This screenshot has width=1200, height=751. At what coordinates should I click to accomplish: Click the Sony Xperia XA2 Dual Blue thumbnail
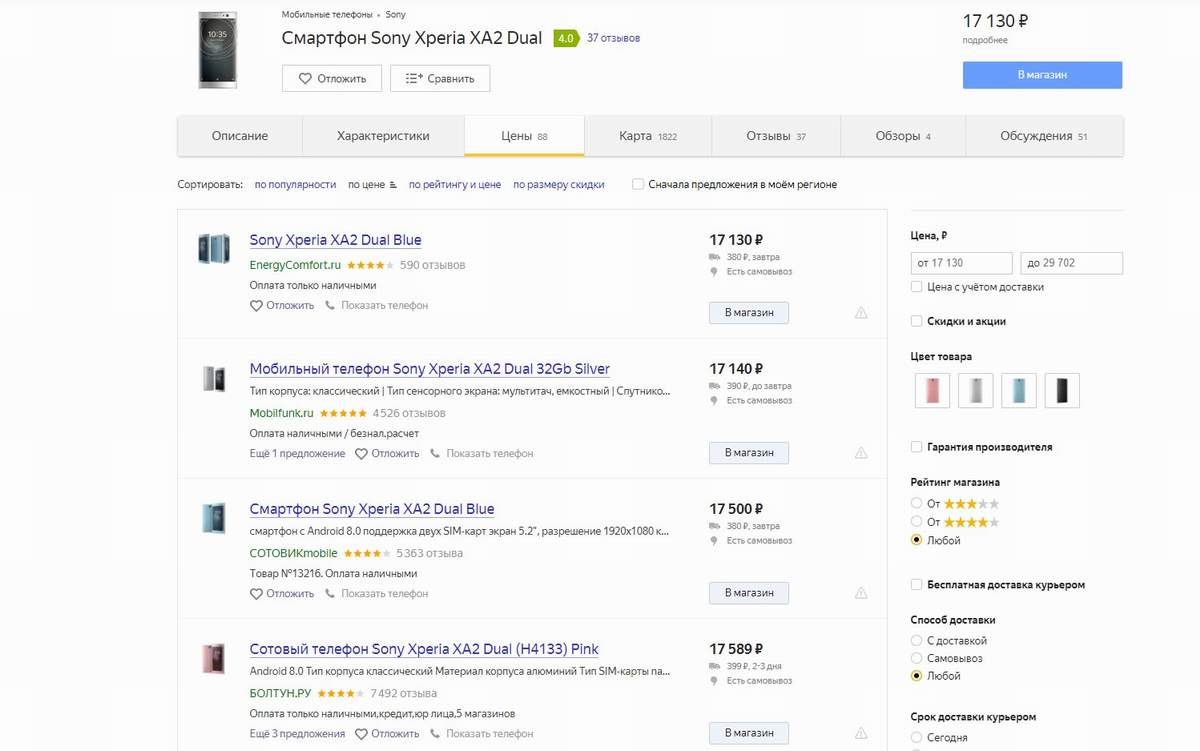coord(214,248)
